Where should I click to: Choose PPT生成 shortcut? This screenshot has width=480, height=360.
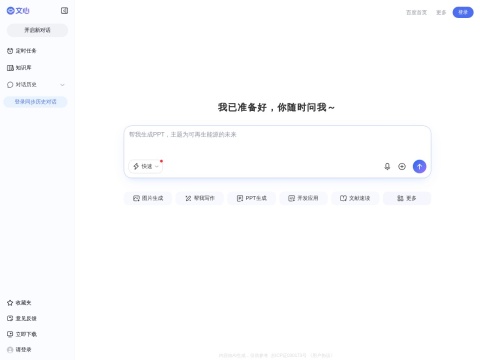(x=252, y=198)
